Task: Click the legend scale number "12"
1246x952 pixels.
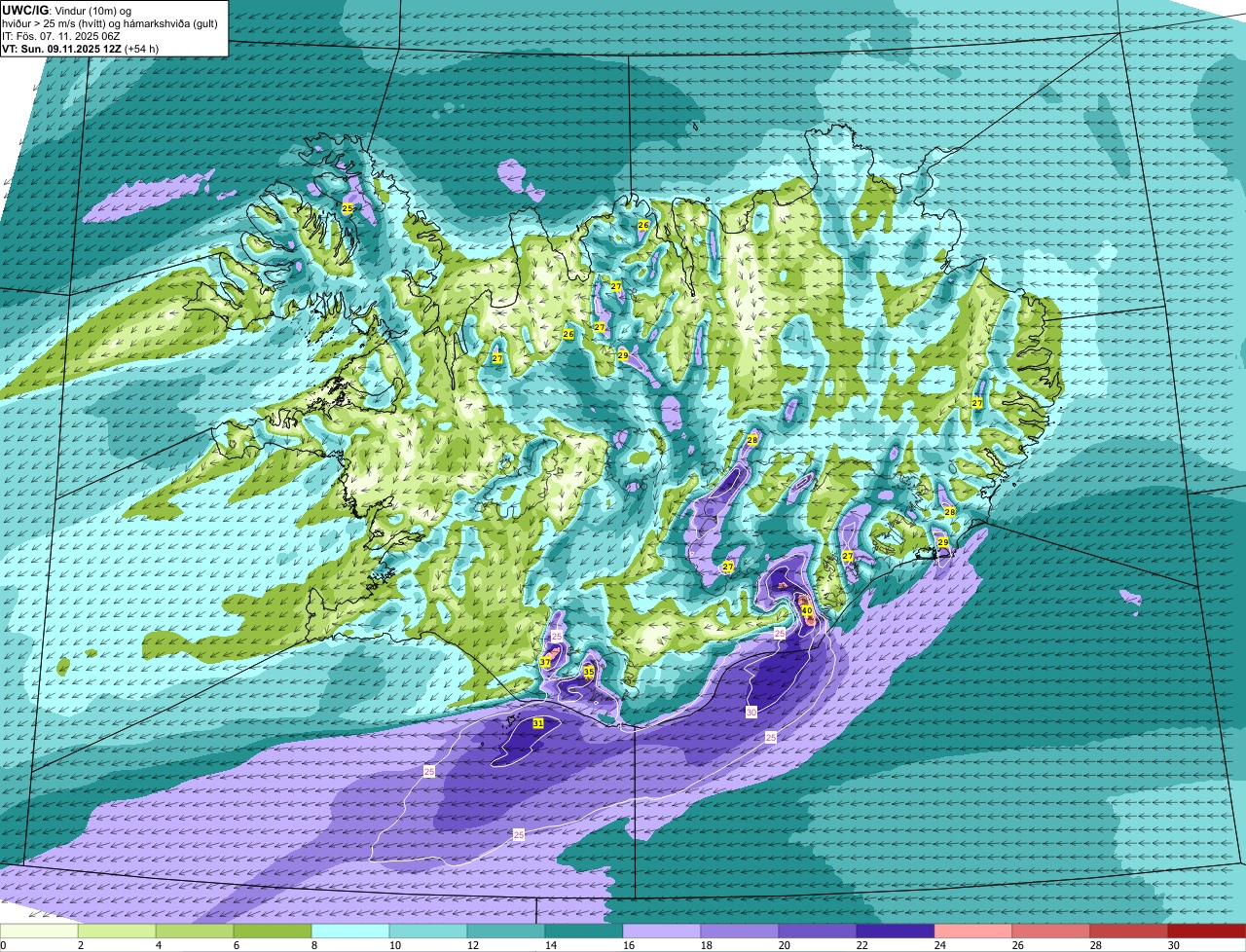Action: point(473,945)
